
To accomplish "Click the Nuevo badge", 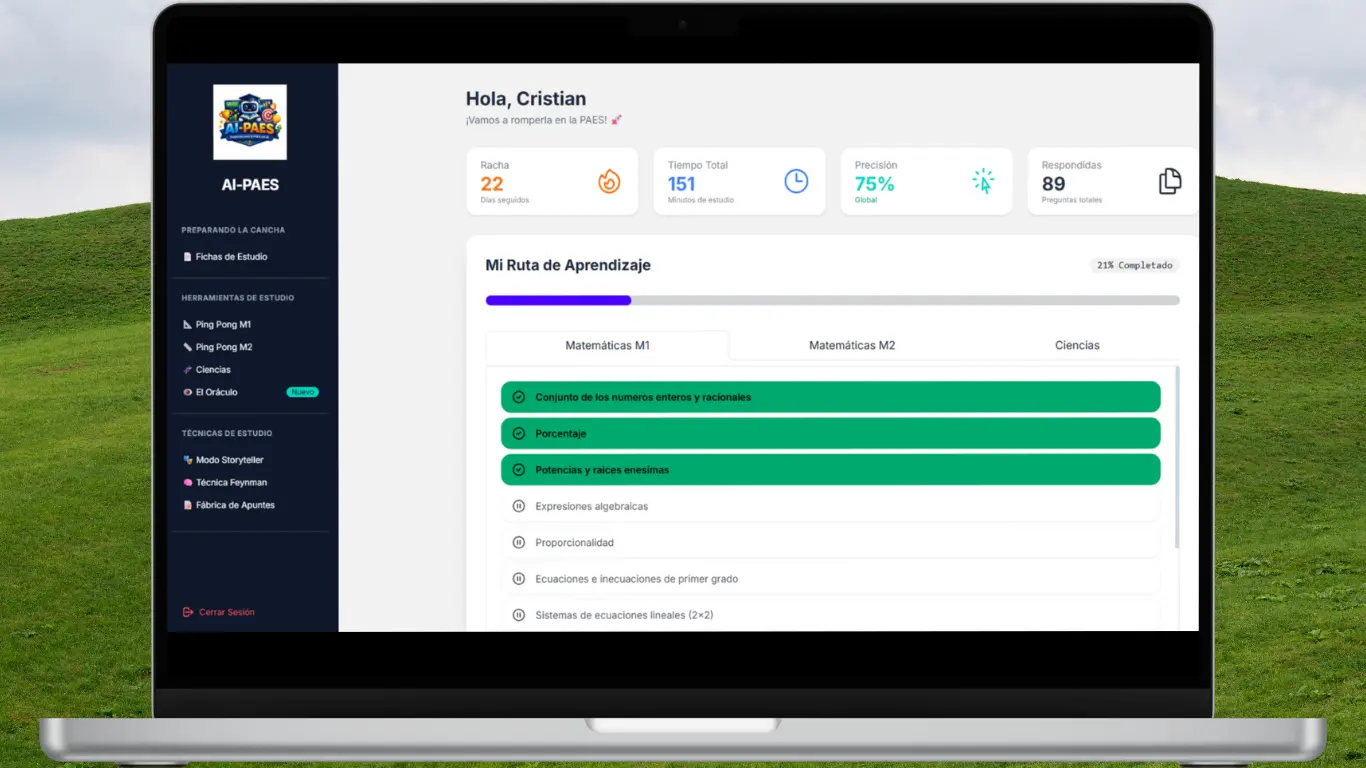I will [x=303, y=392].
